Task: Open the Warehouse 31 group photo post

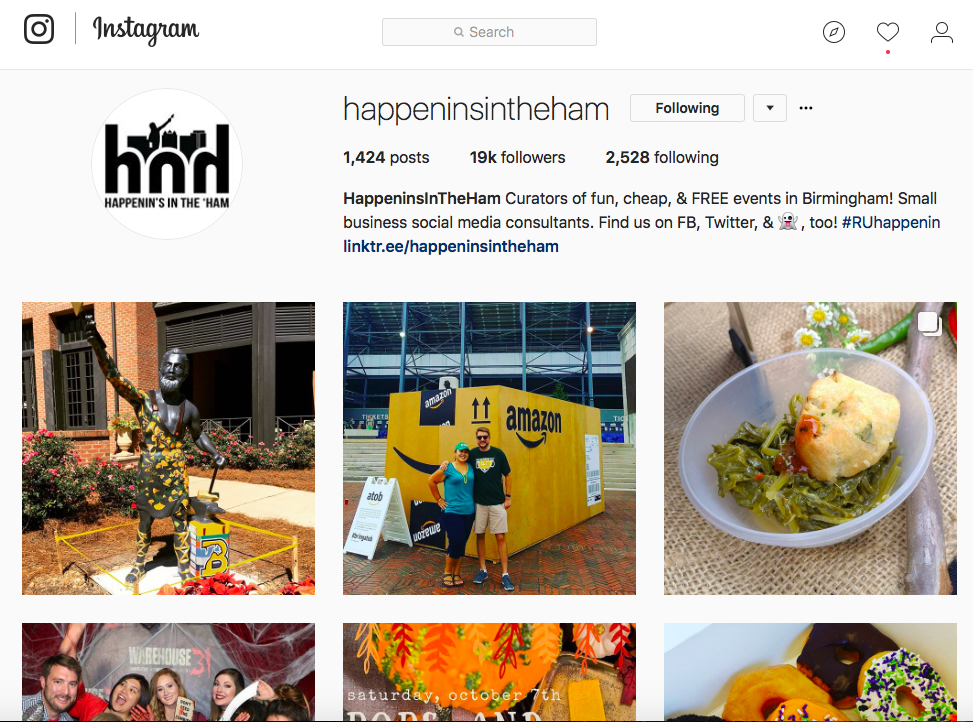Action: 168,672
